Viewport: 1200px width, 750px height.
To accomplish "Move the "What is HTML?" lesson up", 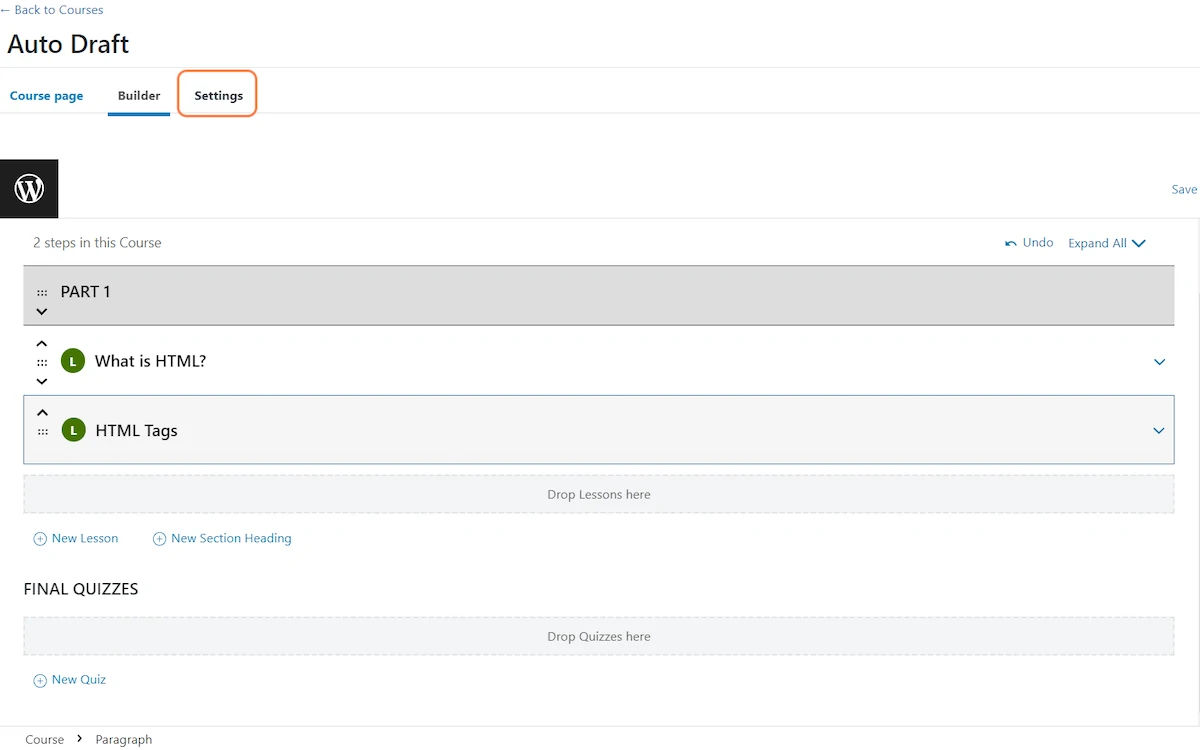I will pyautogui.click(x=42, y=344).
